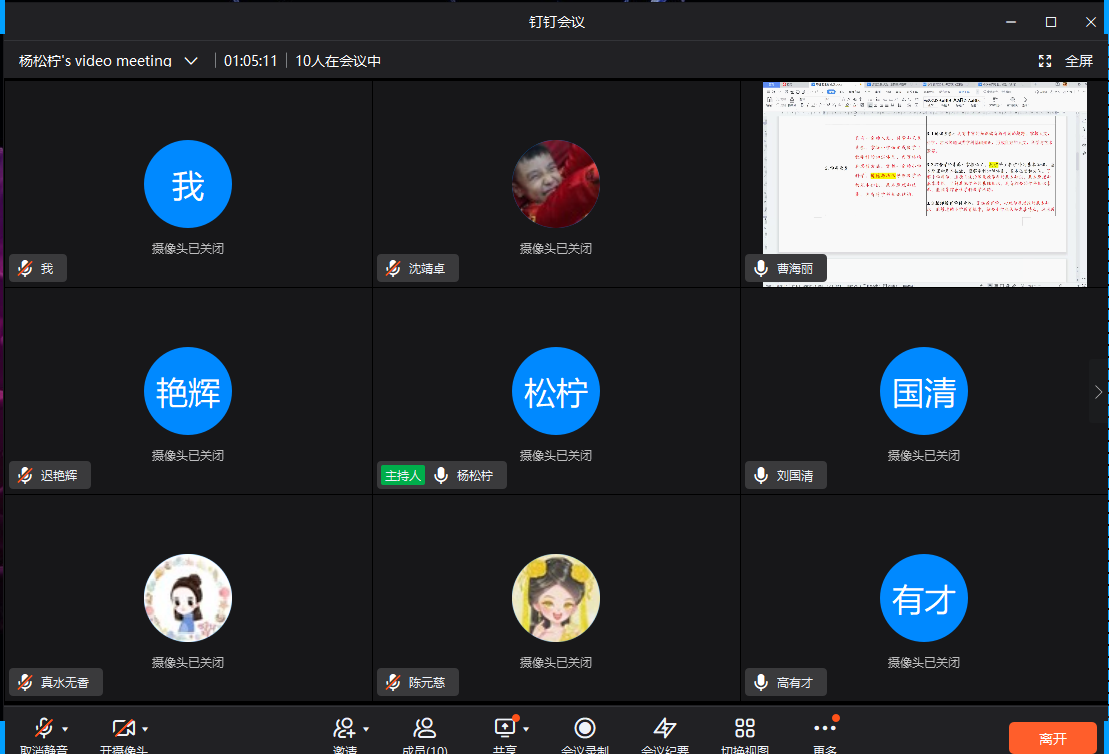
Task: Unmute microphone using the bottom toolbar icon
Action: click(x=44, y=729)
